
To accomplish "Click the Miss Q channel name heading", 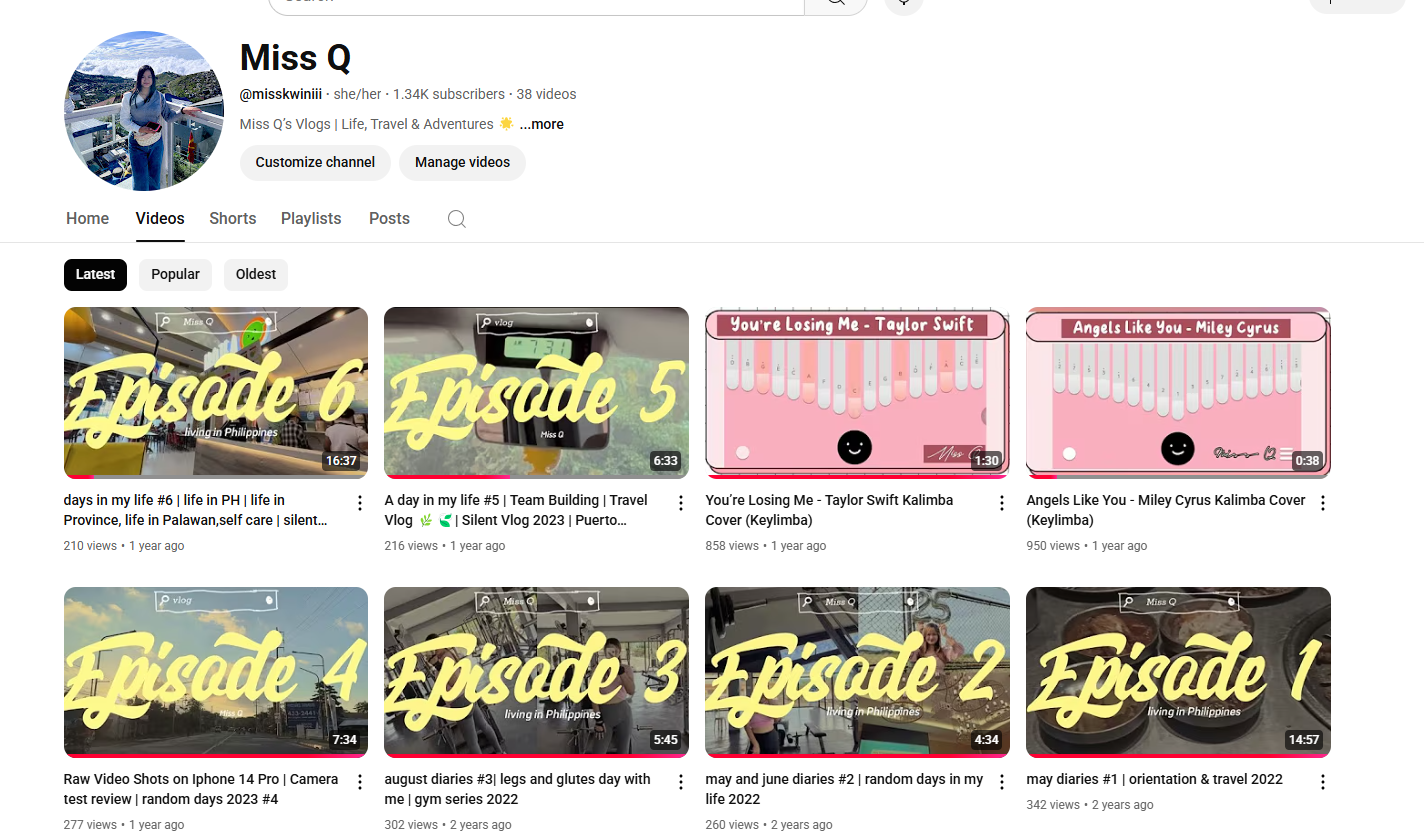I will point(295,58).
